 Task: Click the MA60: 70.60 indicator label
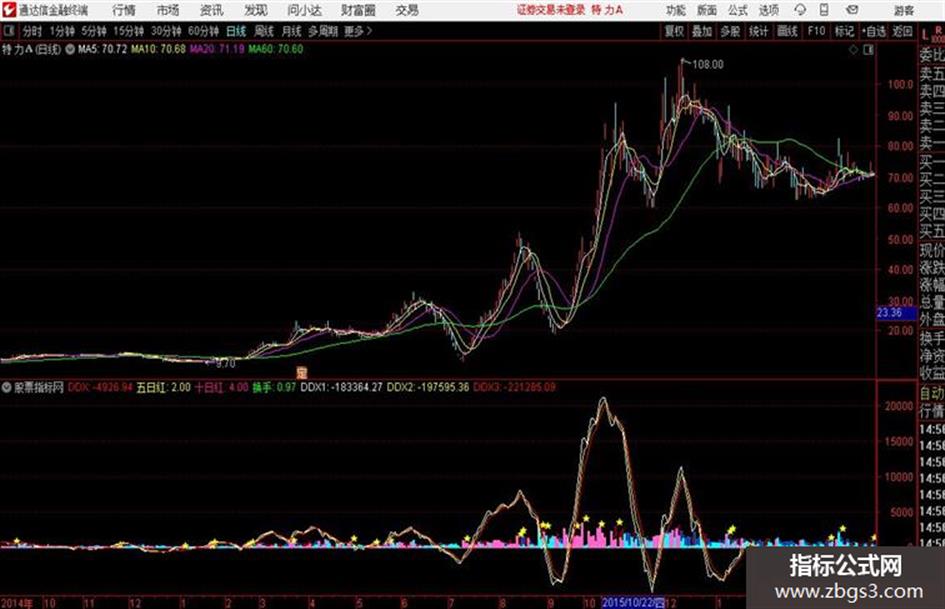tap(275, 49)
